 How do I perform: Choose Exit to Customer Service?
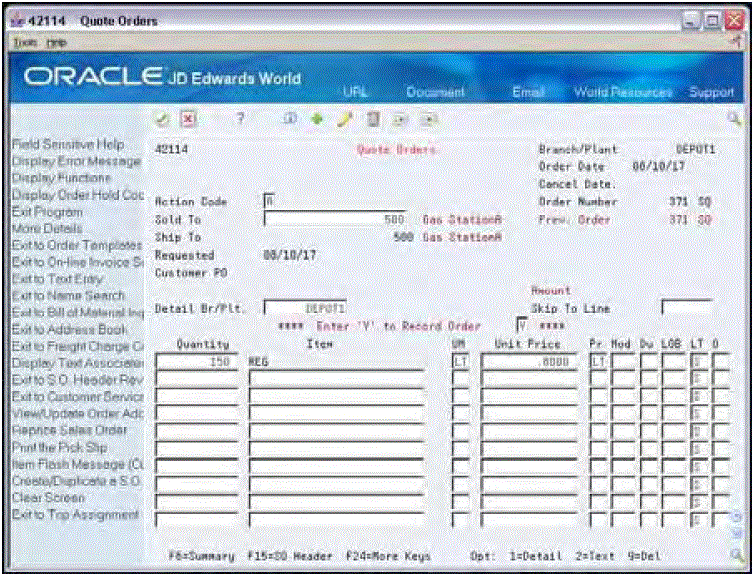pyautogui.click(x=77, y=397)
